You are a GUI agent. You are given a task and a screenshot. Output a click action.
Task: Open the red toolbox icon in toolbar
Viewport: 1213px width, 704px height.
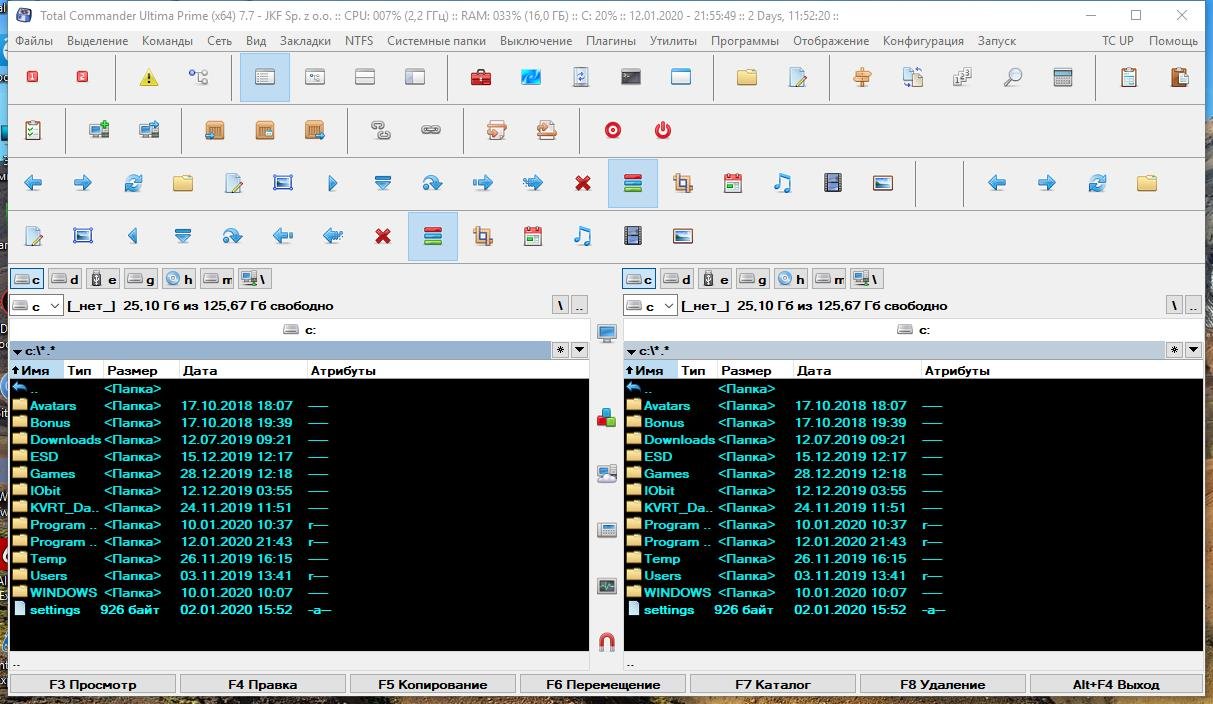coord(481,78)
